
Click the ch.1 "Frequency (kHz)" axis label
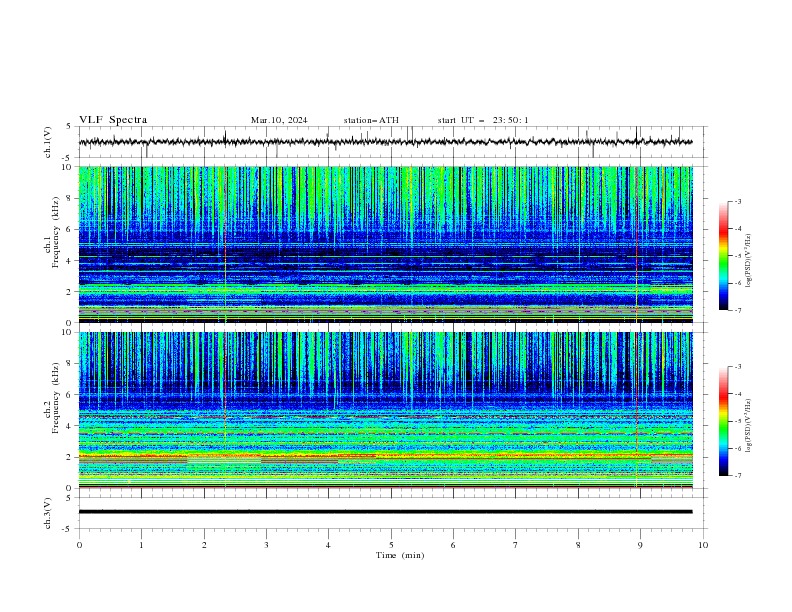55,232
